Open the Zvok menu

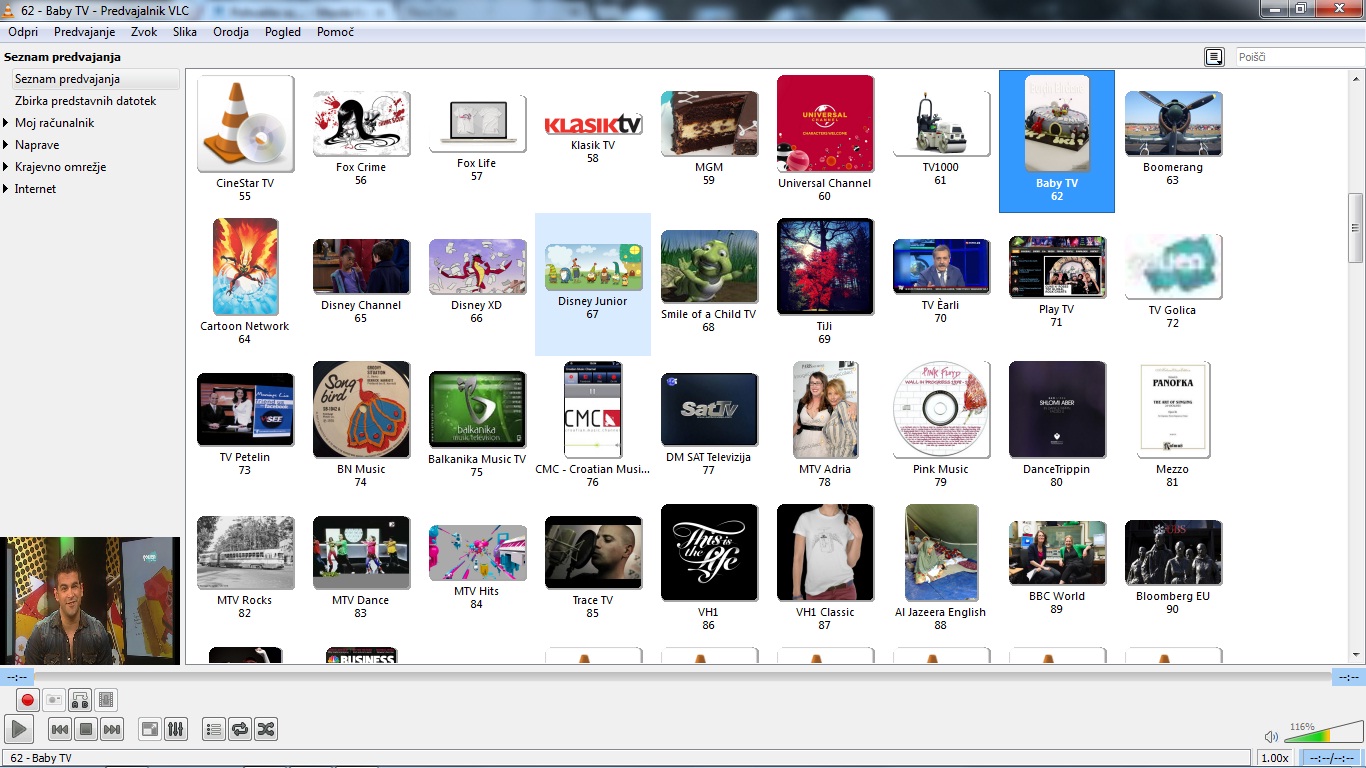144,32
